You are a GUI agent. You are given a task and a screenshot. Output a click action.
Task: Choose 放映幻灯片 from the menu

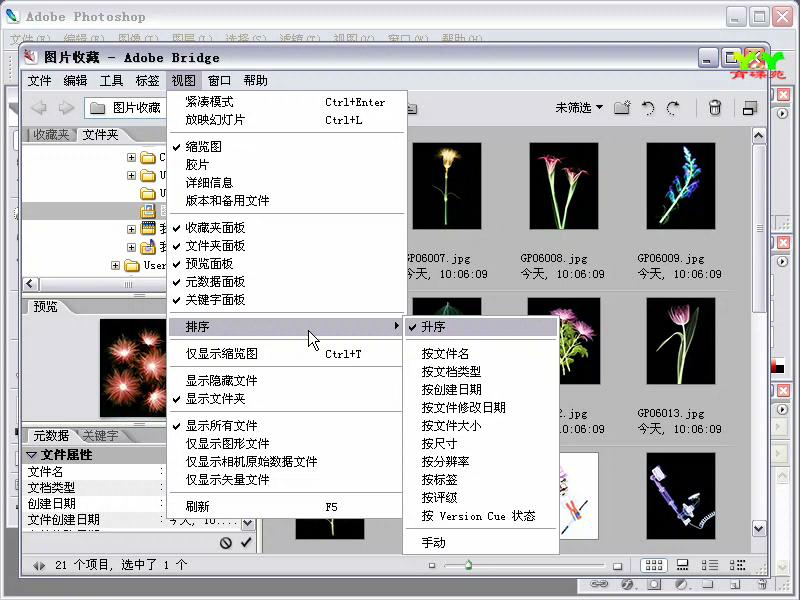pos(288,120)
